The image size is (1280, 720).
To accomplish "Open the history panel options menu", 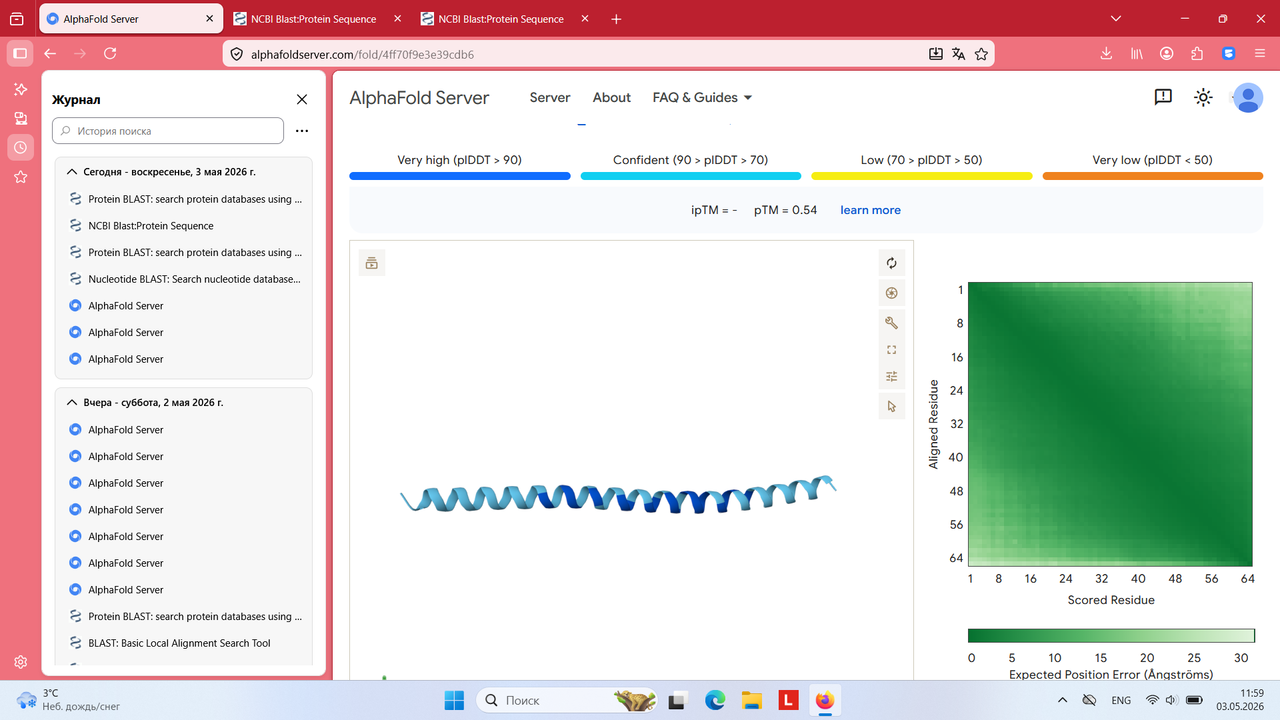I will 302,131.
